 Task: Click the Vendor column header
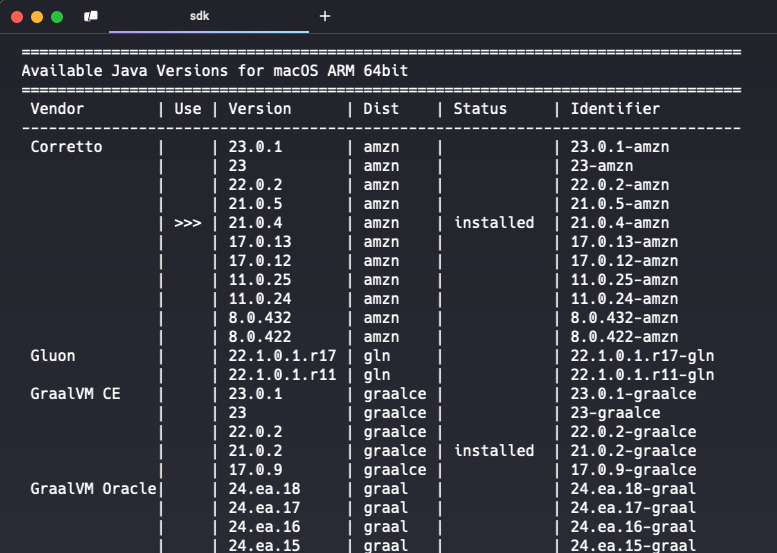[x=57, y=109]
